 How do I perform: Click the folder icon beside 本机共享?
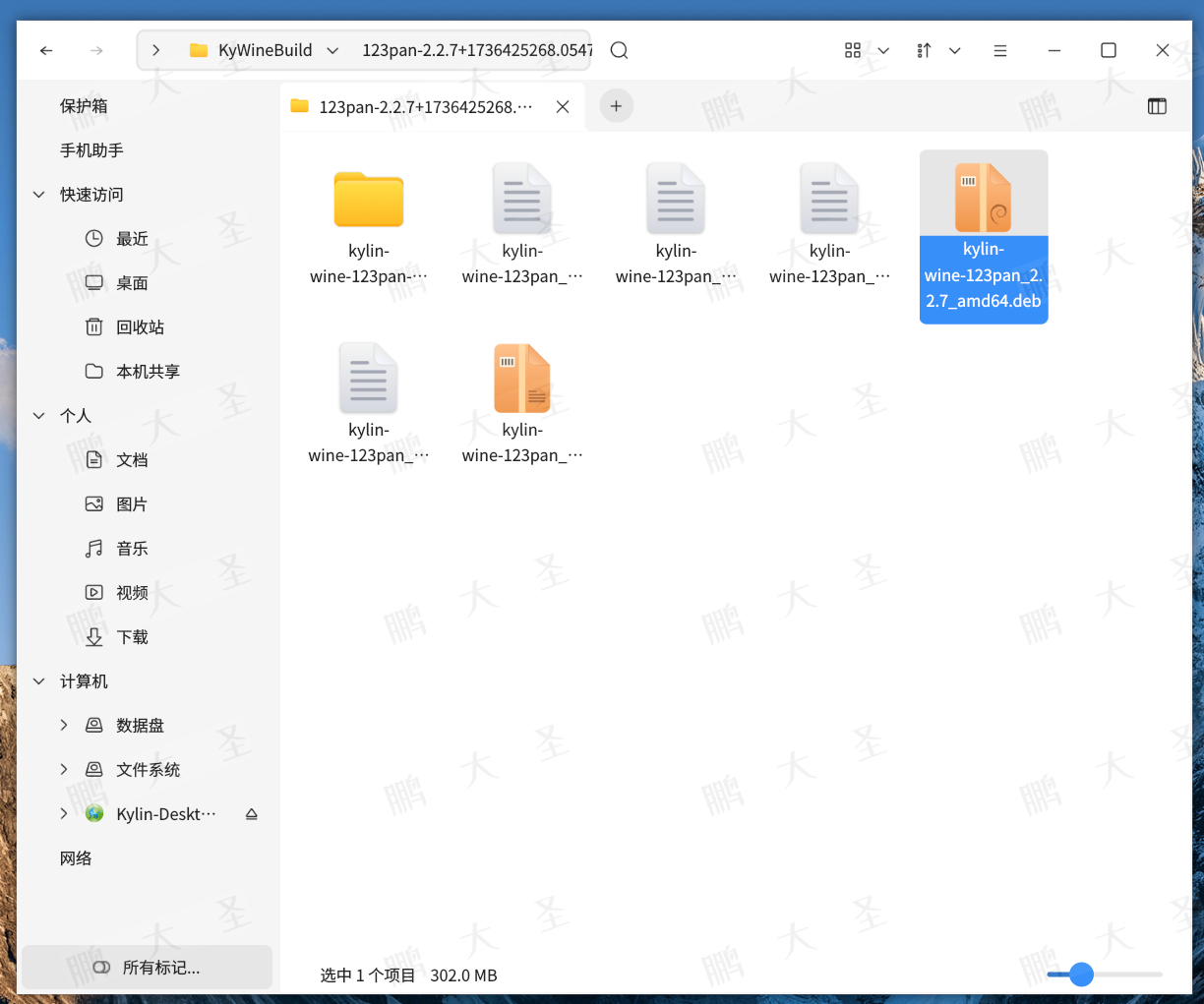point(94,371)
